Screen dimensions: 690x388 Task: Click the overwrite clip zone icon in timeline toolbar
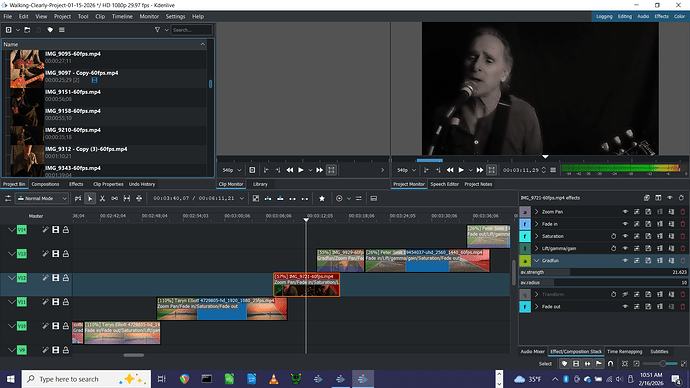click(x=280, y=198)
